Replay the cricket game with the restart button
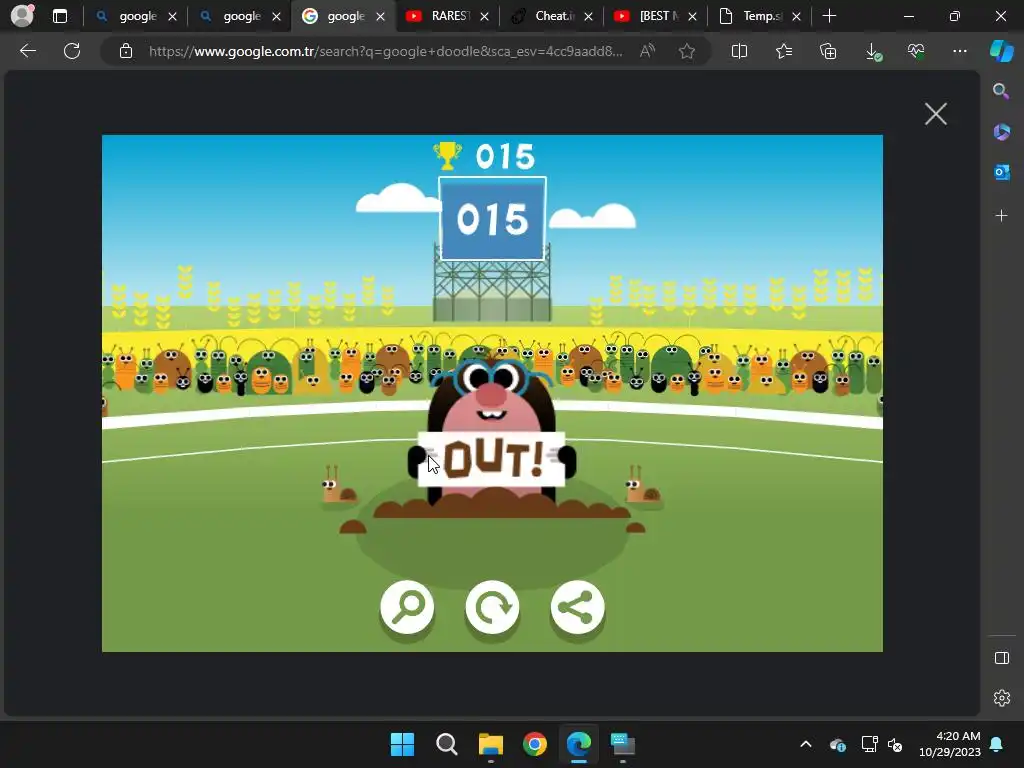Viewport: 1024px width, 768px height. [492, 607]
